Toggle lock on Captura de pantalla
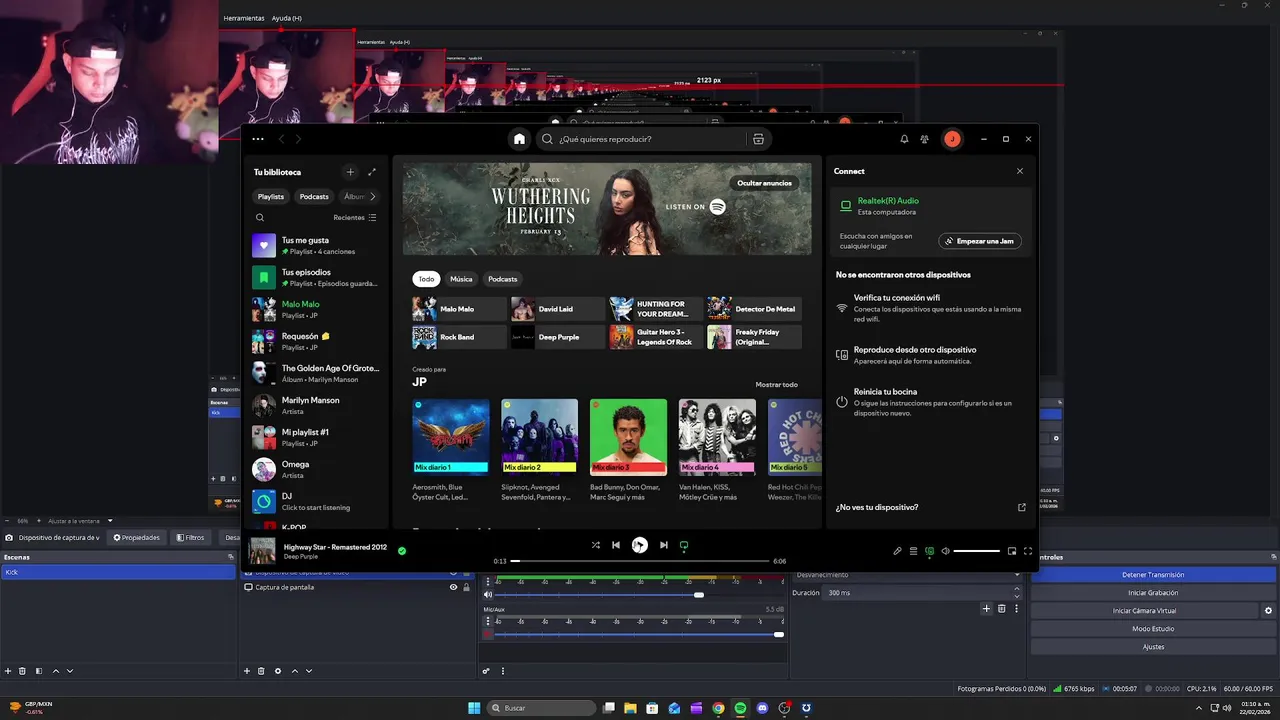1280x720 pixels. [466, 587]
